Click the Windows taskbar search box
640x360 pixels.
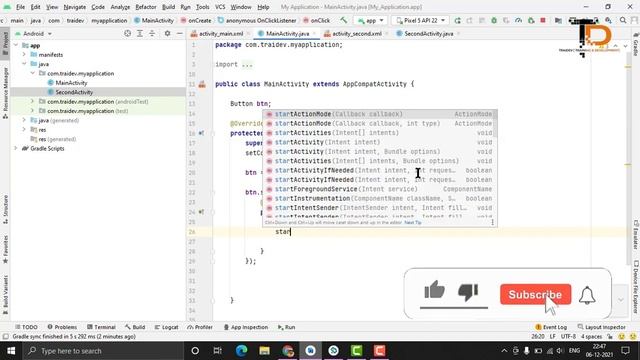tap(103, 351)
